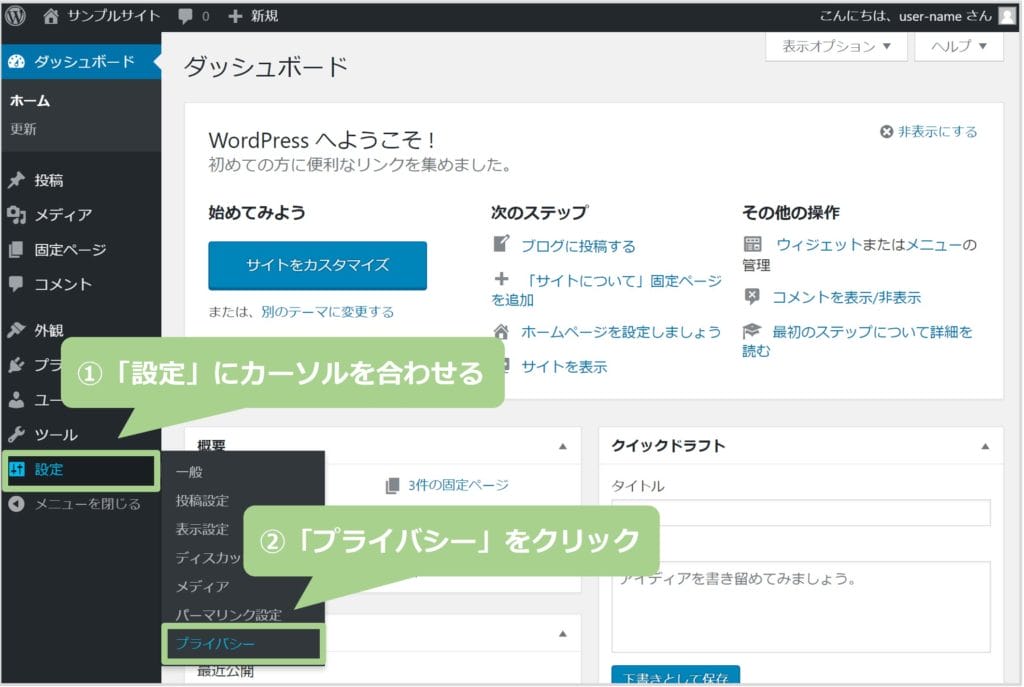Select パーマリンク設定 in the settings submenu

229,615
